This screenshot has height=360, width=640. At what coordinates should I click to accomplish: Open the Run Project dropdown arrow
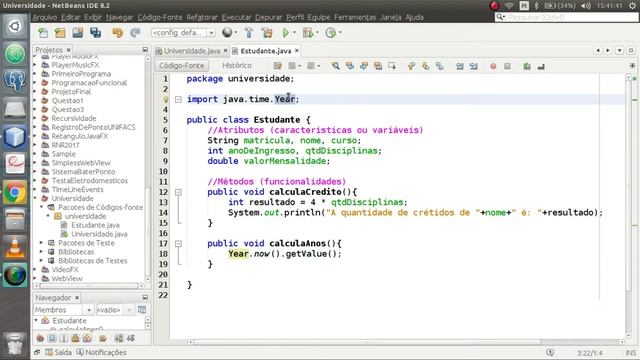[294, 33]
